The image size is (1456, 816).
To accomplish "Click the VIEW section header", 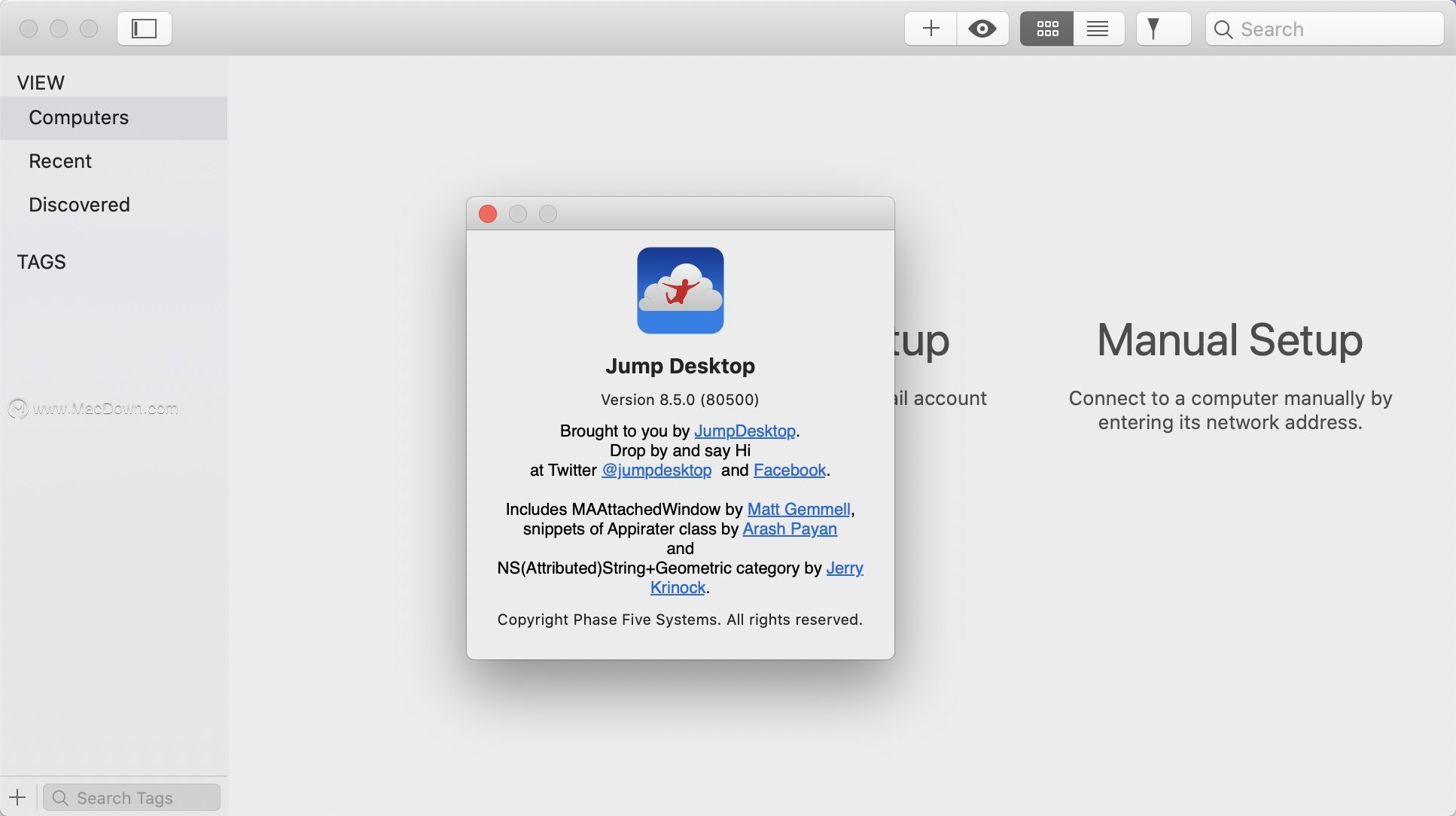I will click(41, 83).
